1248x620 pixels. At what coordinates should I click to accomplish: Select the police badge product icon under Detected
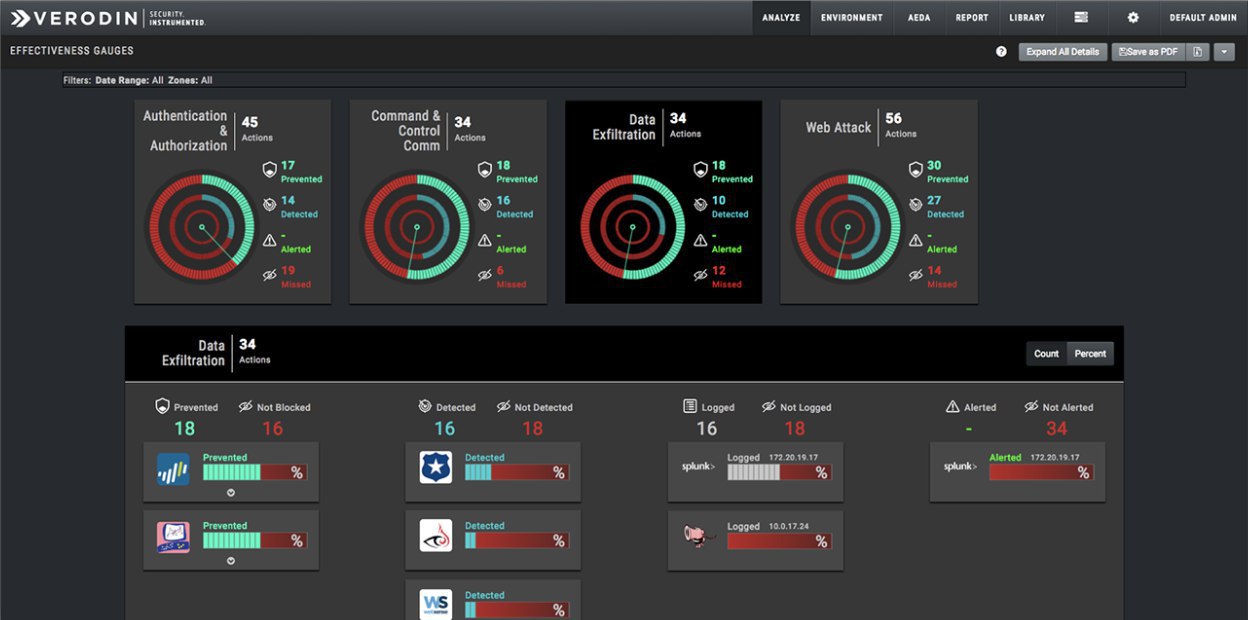click(436, 467)
